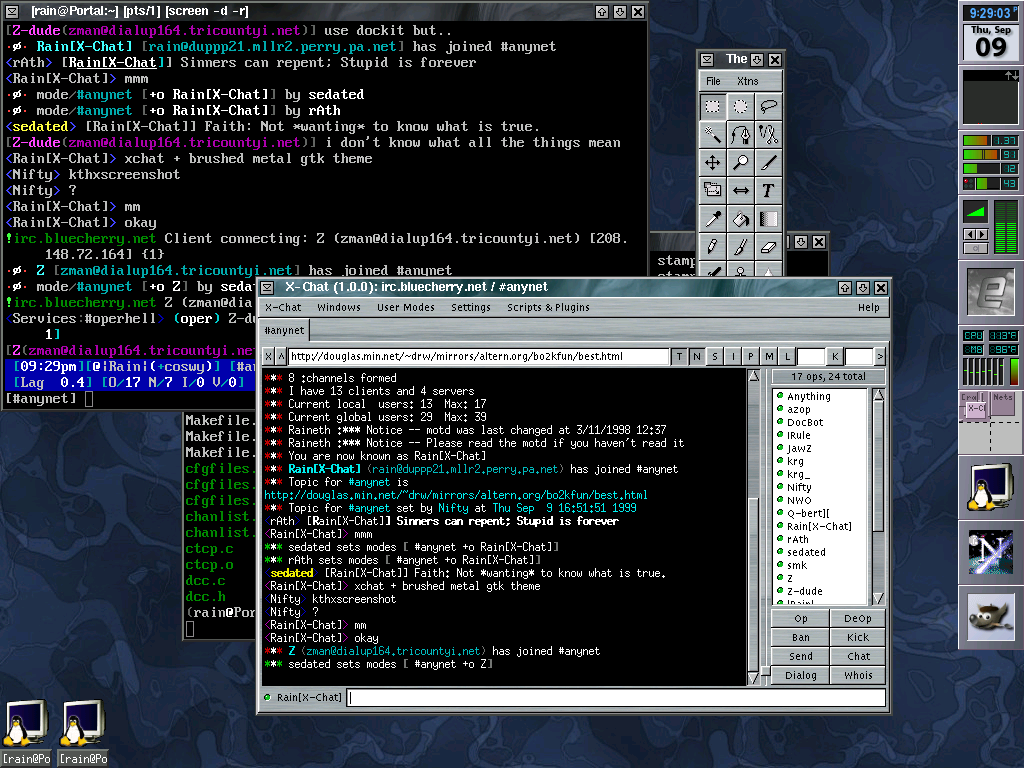The image size is (1024, 768).
Task: Select the Bucket Fill tool
Action: coord(741,219)
